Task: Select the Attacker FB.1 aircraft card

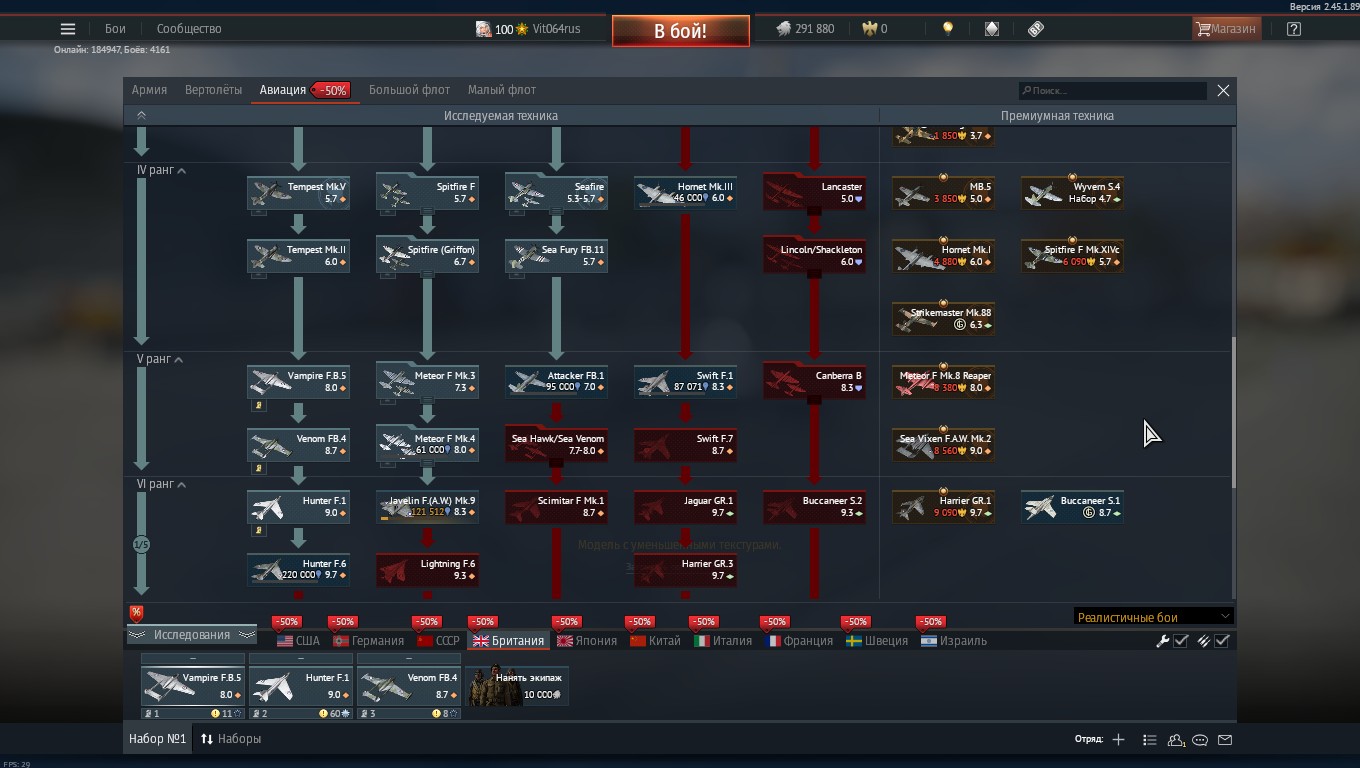Action: pyautogui.click(x=556, y=382)
